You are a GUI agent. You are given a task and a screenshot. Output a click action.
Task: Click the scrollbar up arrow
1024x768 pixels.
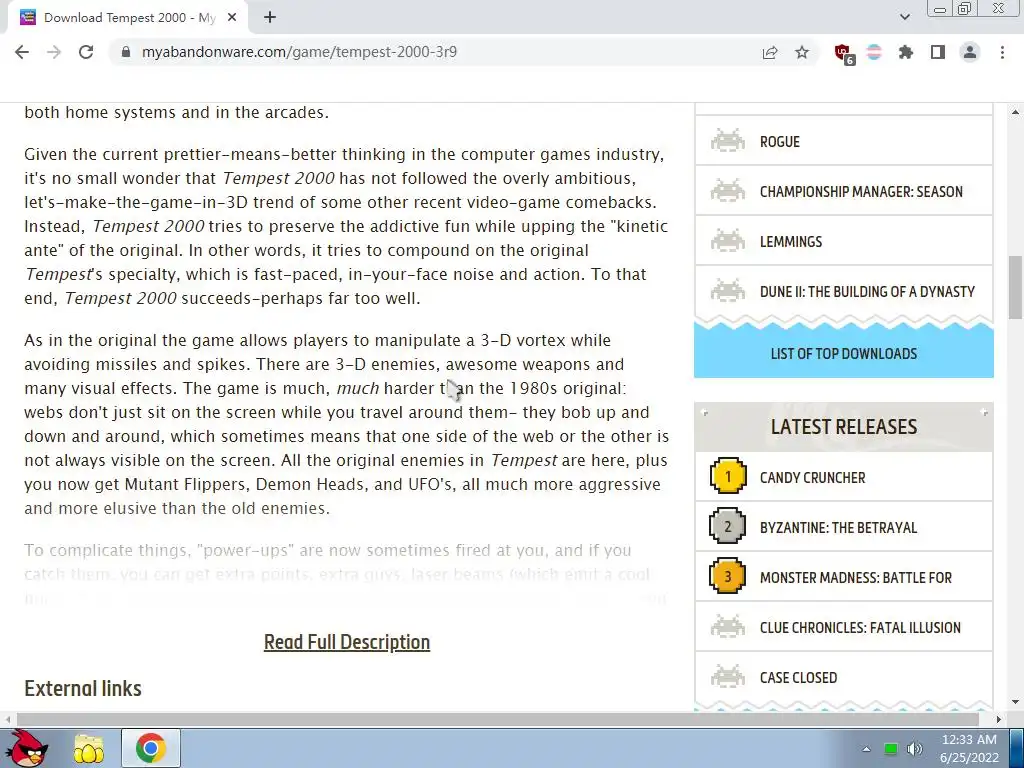tap(1015, 112)
